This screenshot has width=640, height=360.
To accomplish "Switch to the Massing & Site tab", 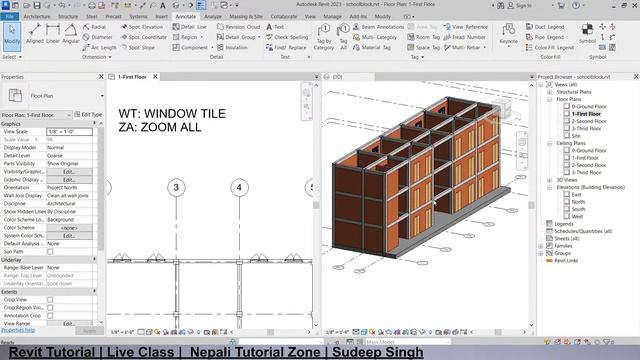I will pyautogui.click(x=246, y=16).
